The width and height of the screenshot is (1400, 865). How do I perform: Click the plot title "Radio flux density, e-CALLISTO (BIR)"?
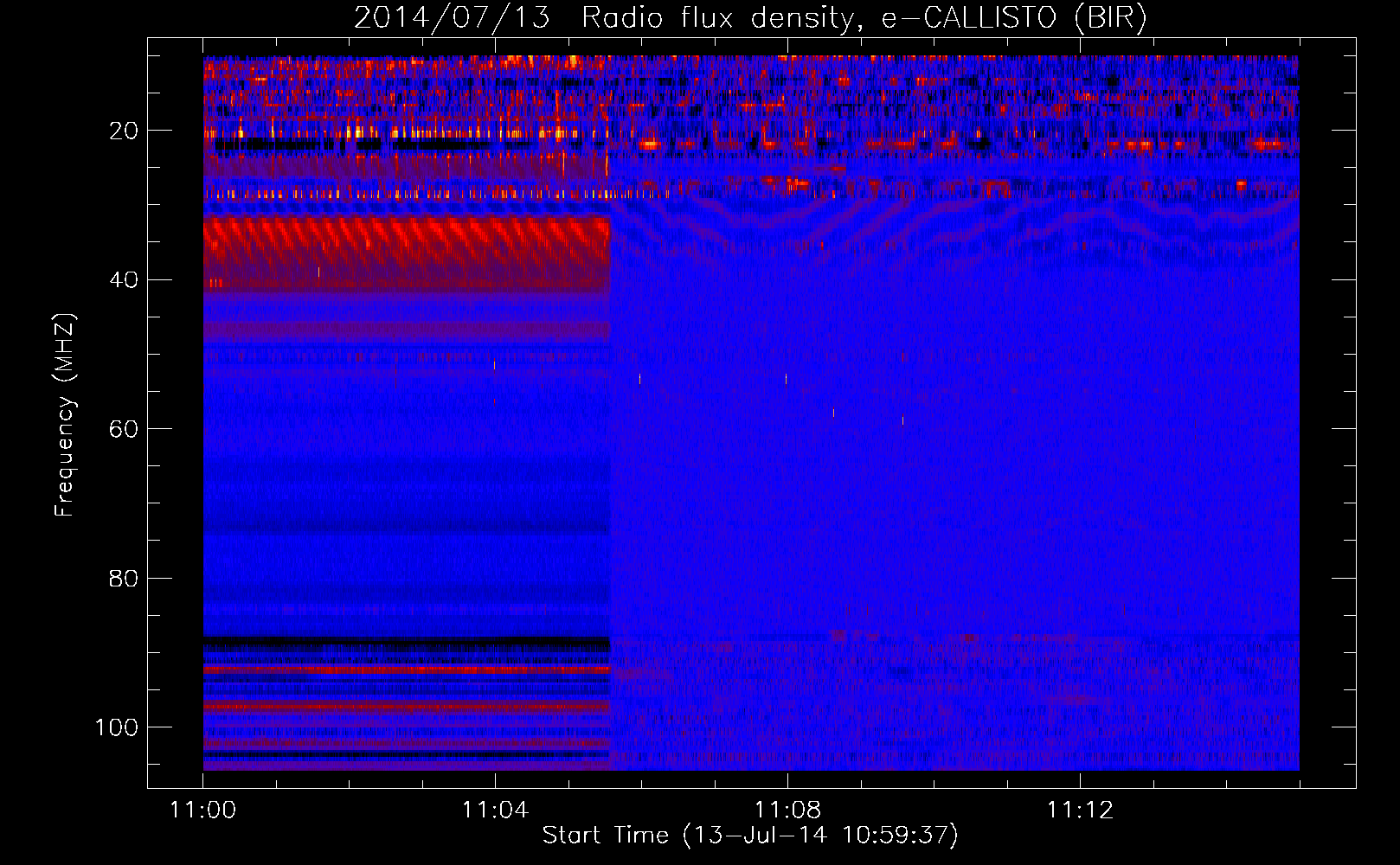point(864,18)
